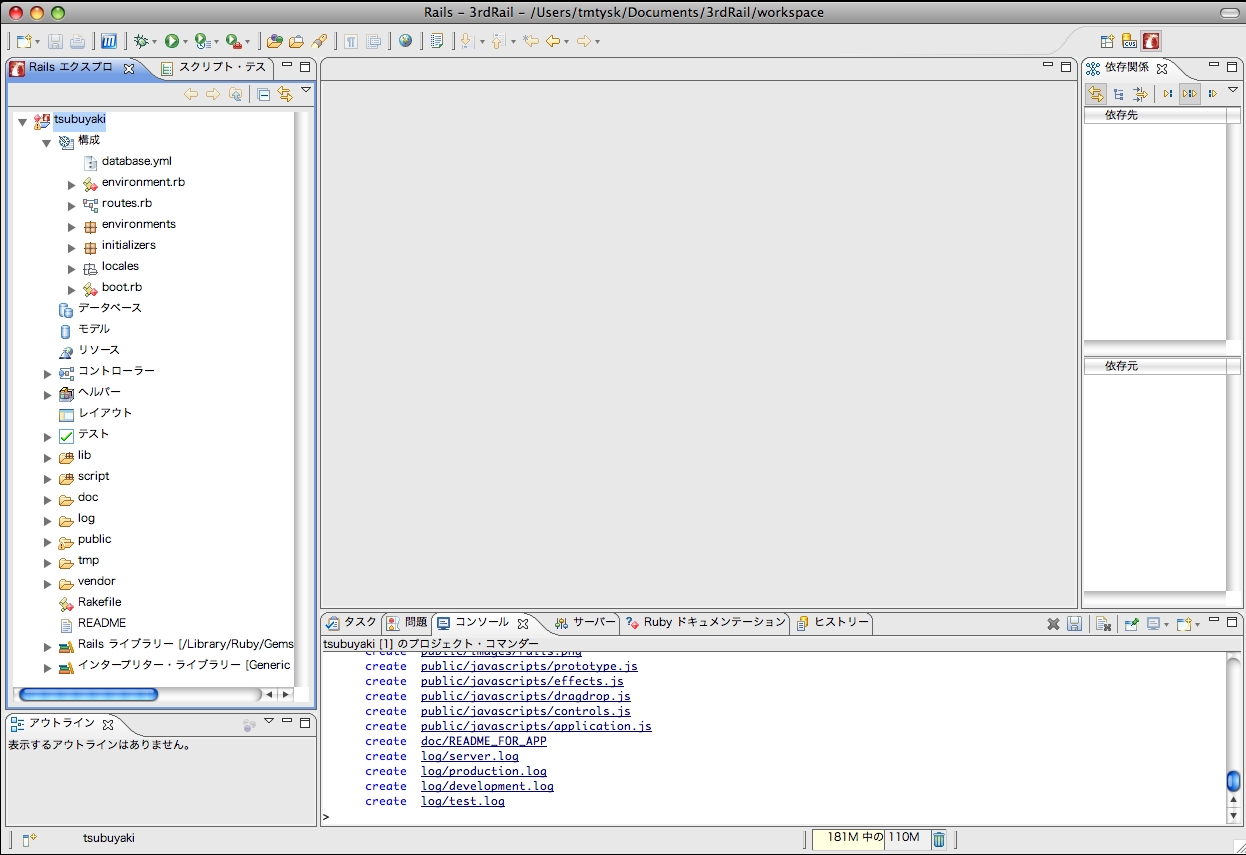1246x855 pixels.
Task: Collapse the 構成 folder
Action: tap(46, 143)
